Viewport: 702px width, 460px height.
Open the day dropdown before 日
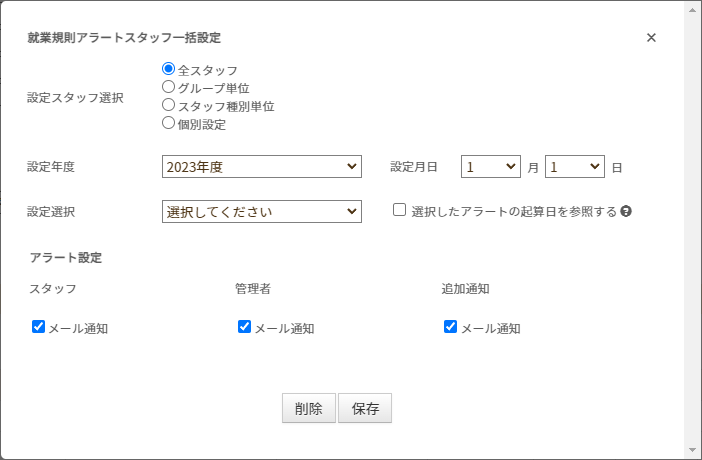[x=575, y=167]
